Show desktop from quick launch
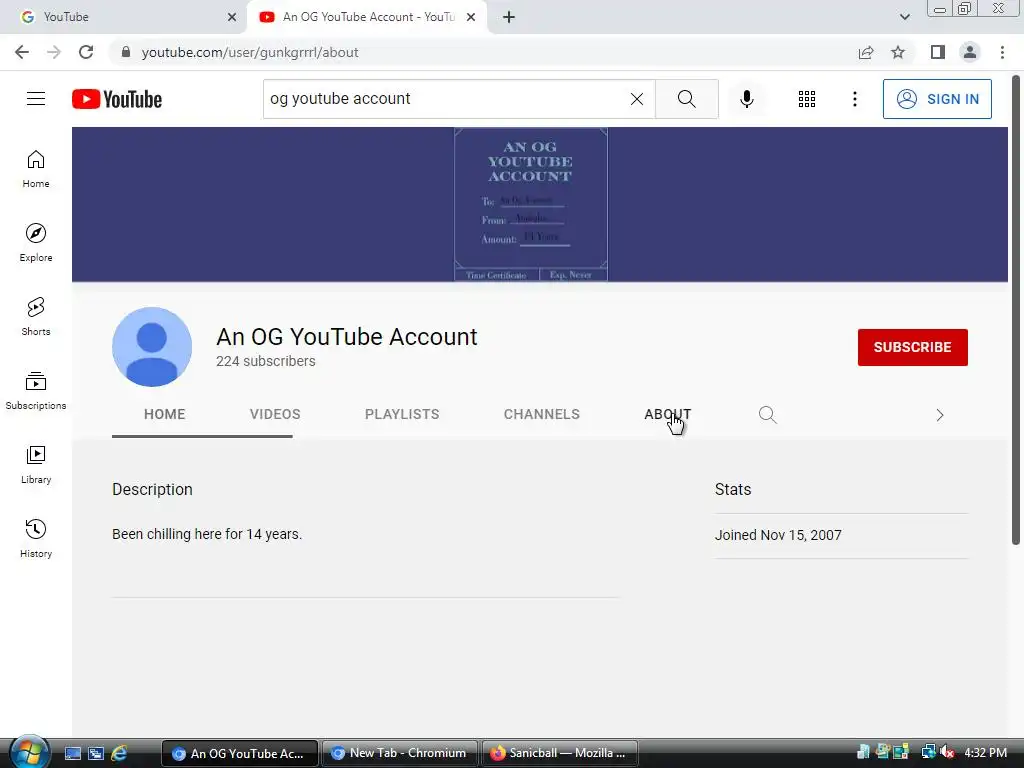Viewport: 1024px width, 768px height. pos(72,753)
